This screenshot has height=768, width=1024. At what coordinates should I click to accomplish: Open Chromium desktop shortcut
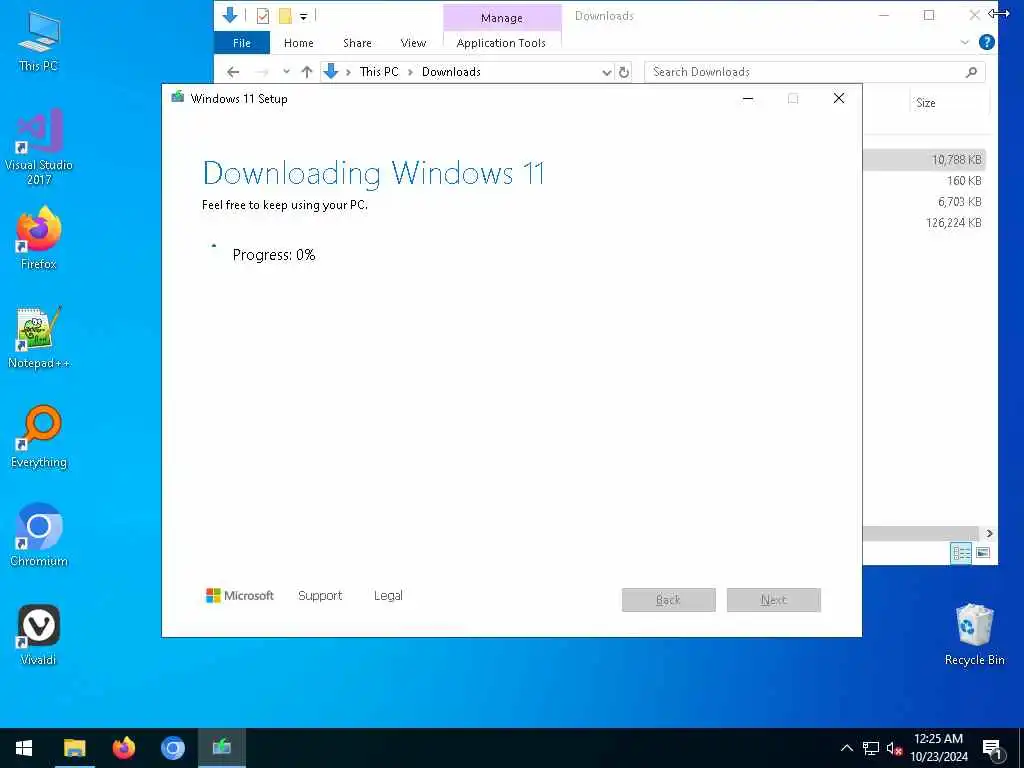(x=39, y=535)
